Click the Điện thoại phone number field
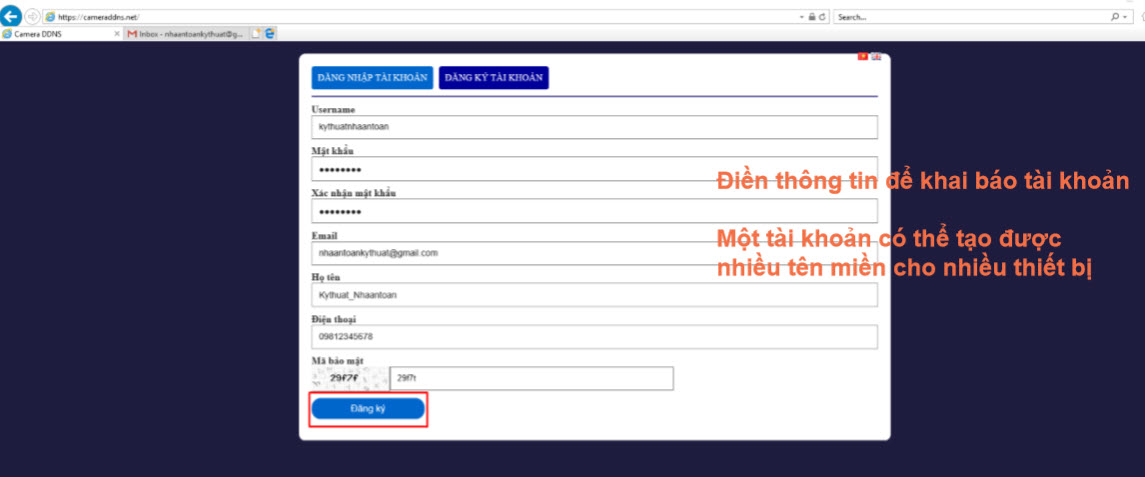This screenshot has width=1145, height=477. [594, 337]
